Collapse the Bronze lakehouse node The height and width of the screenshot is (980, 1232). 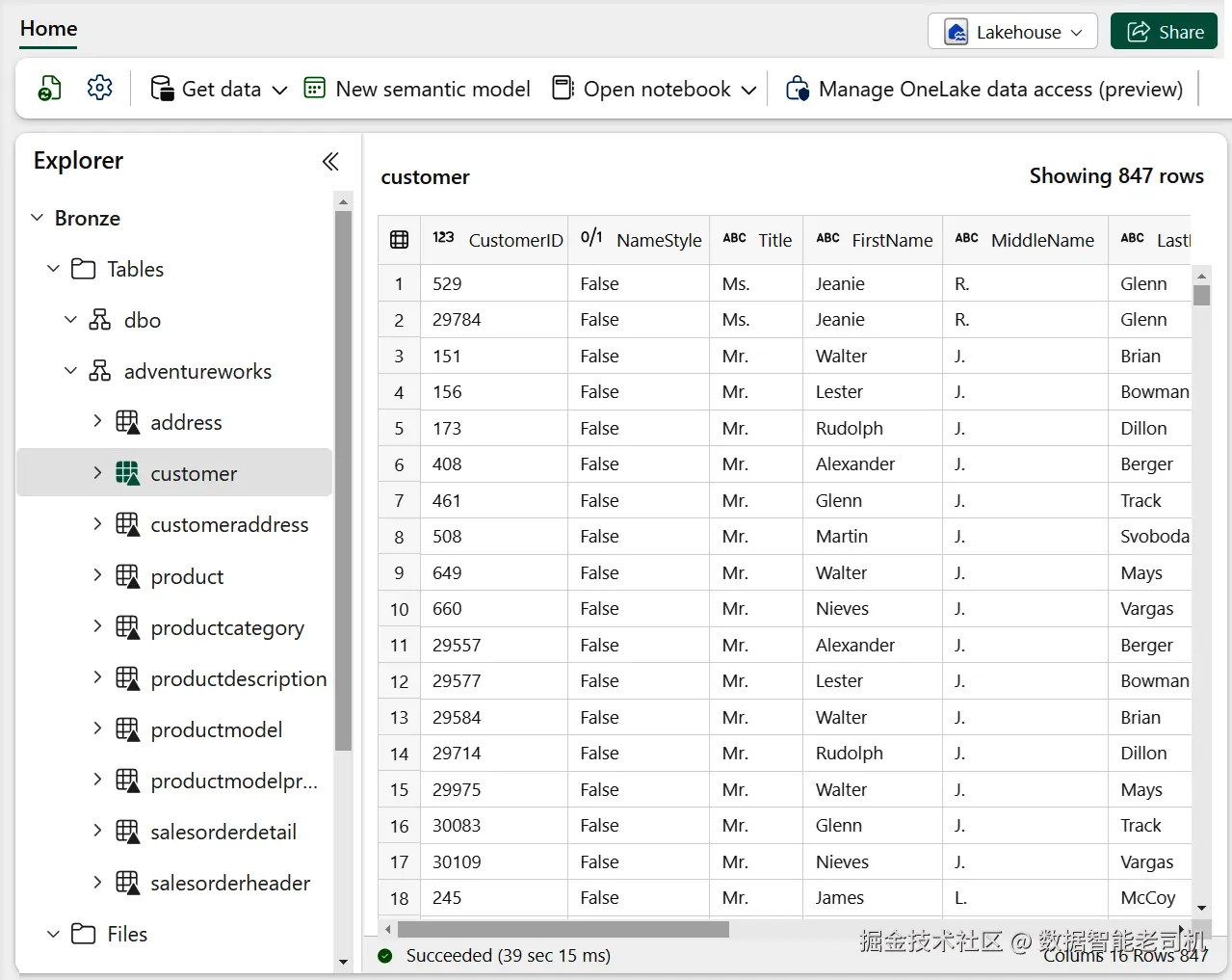click(38, 218)
